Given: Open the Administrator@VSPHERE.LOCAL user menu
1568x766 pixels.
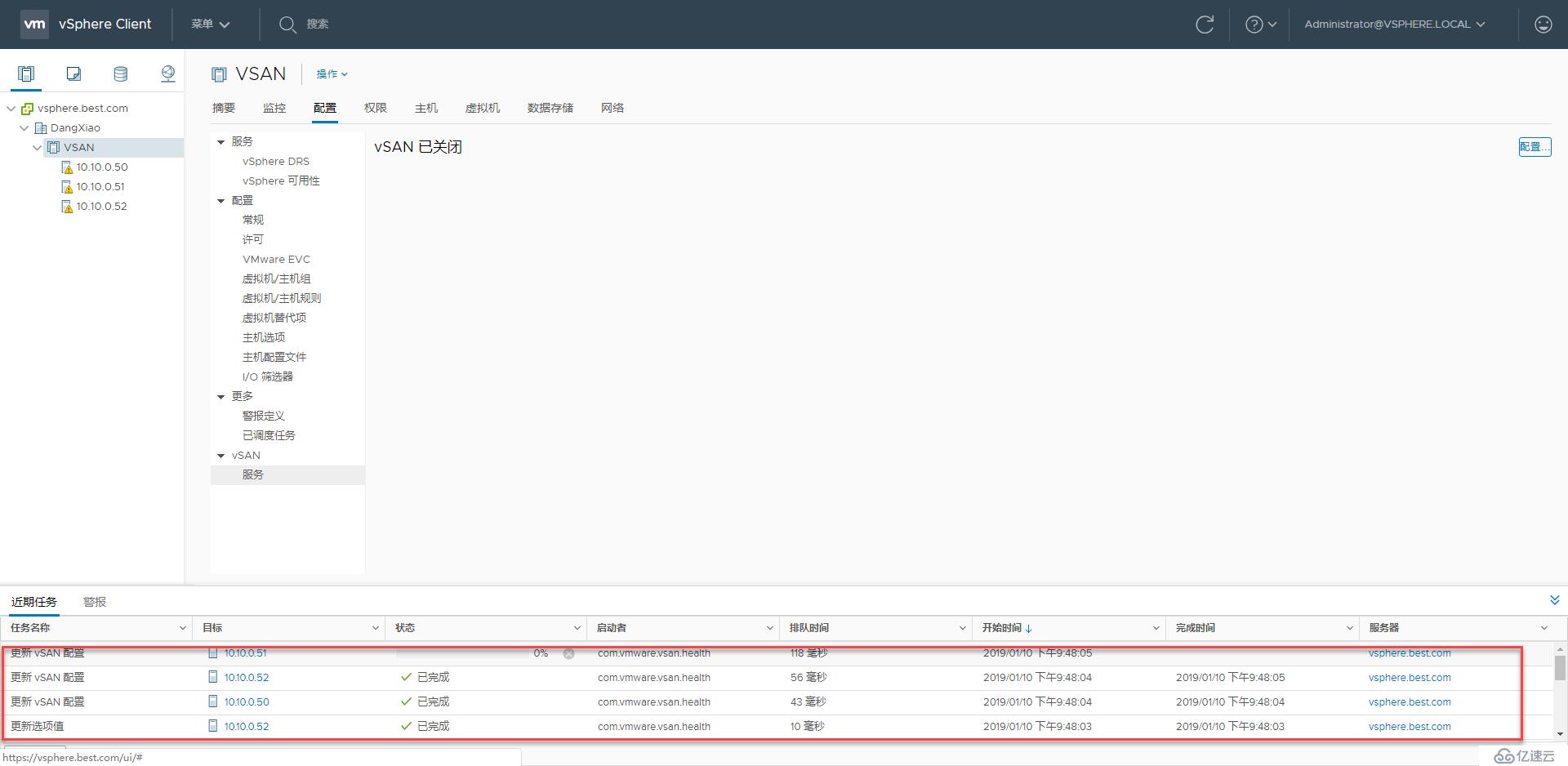Looking at the screenshot, I should 1395,24.
